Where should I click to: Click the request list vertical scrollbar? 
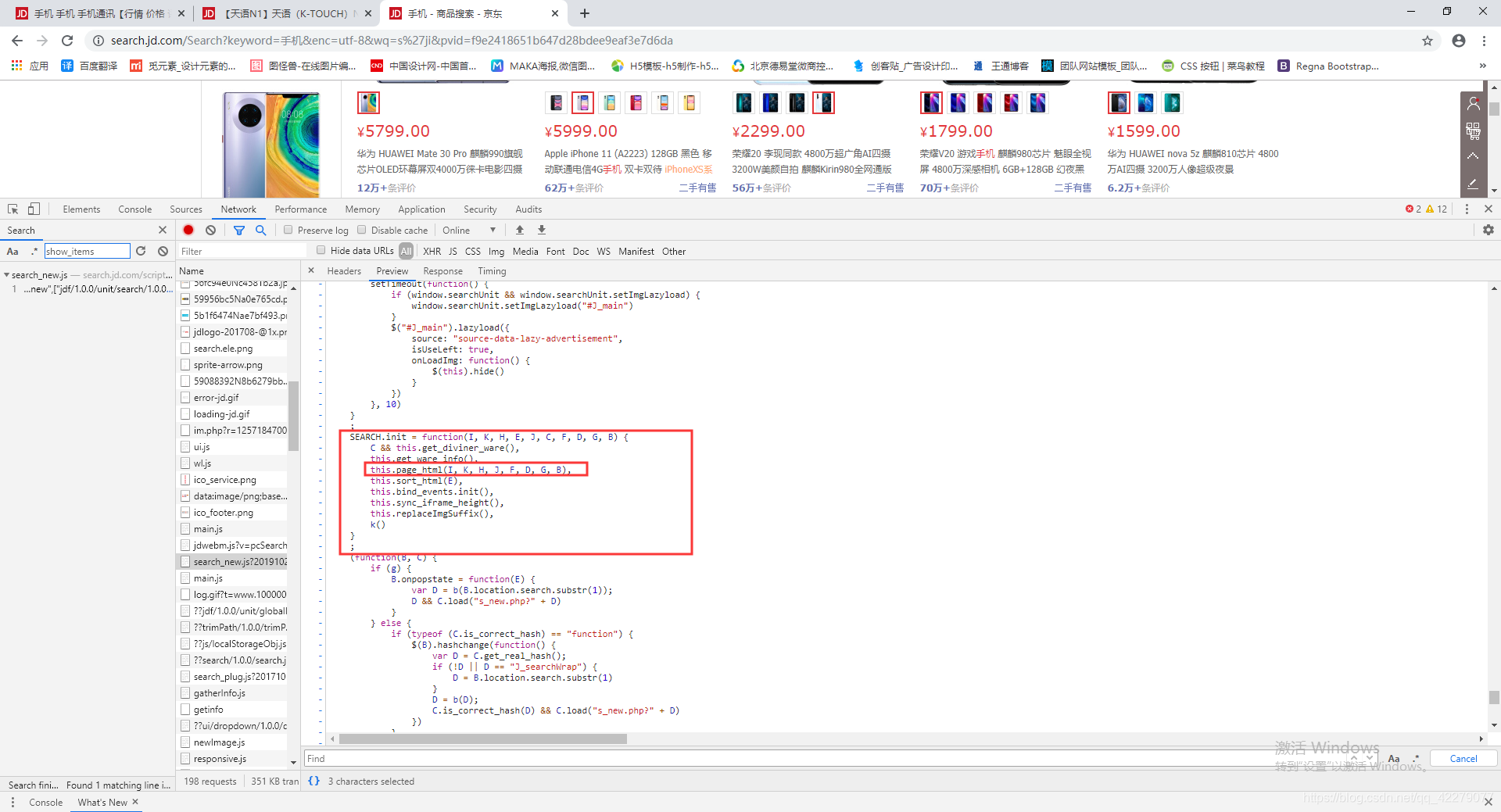point(293,414)
